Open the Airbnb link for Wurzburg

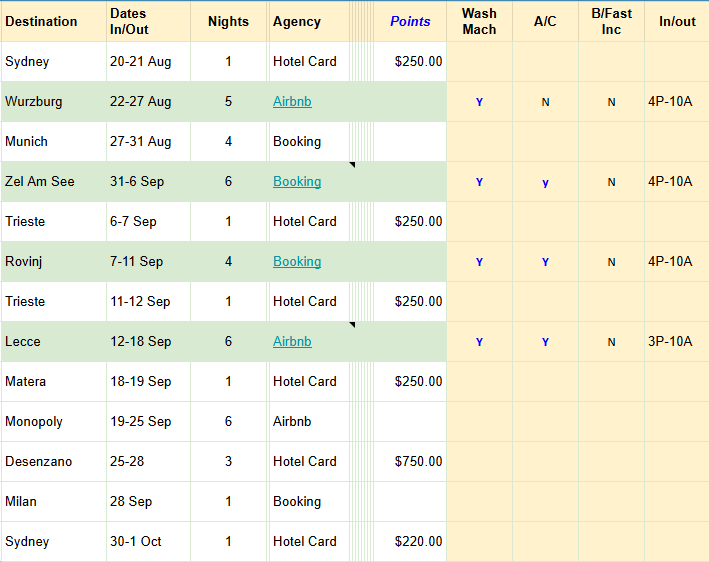[292, 101]
